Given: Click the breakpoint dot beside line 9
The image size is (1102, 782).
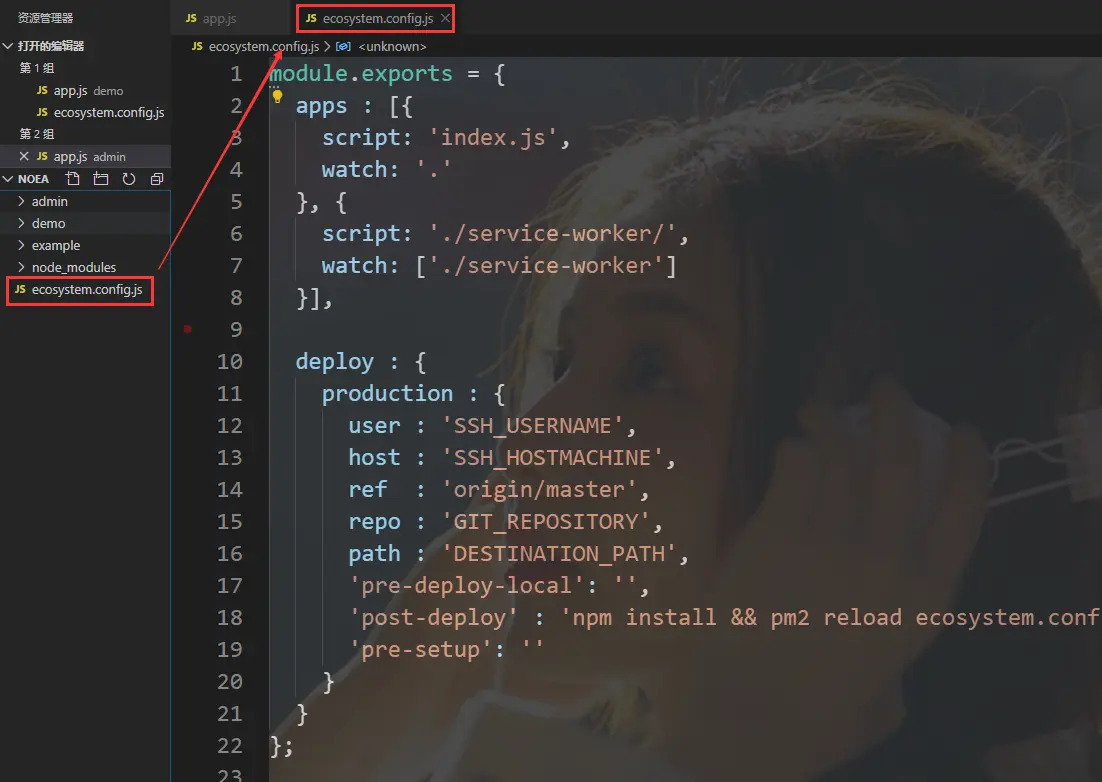Looking at the screenshot, I should tap(188, 329).
